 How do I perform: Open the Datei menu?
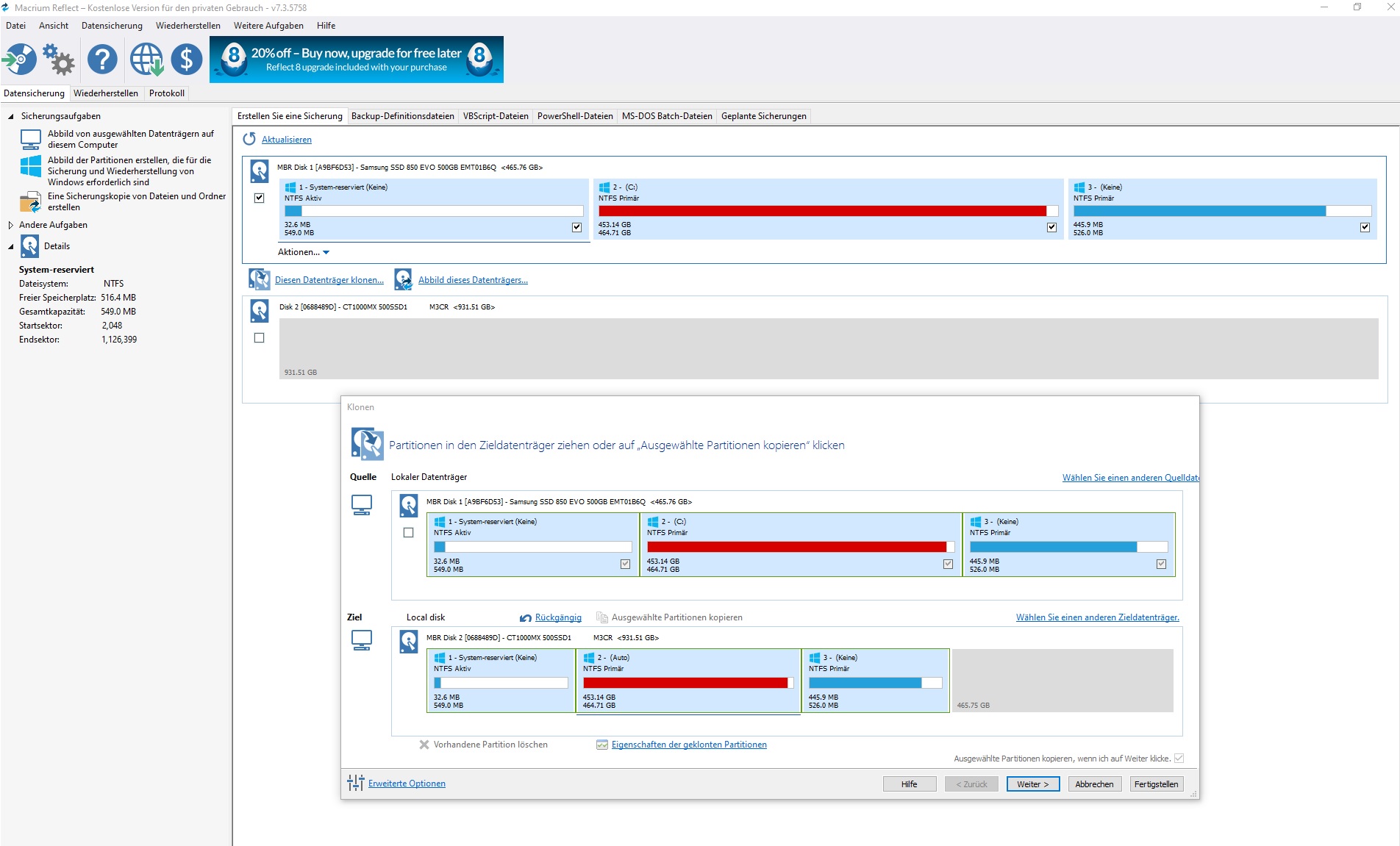point(15,25)
